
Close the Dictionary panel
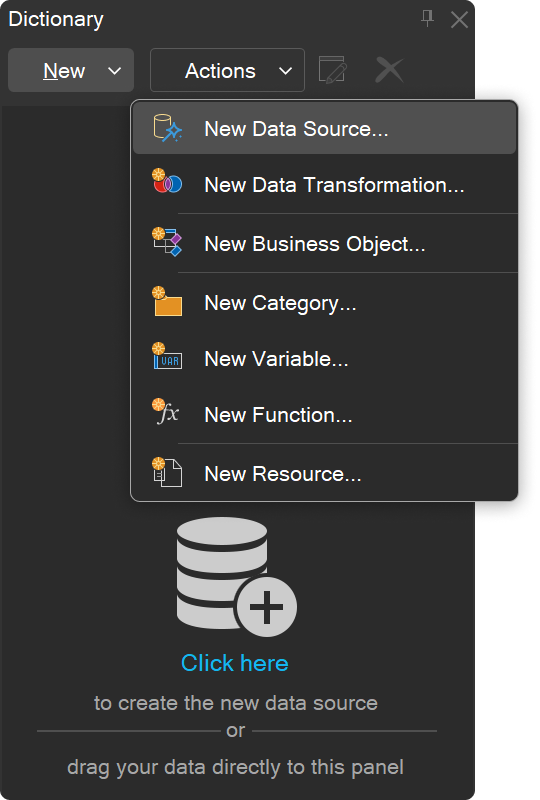pos(459,20)
